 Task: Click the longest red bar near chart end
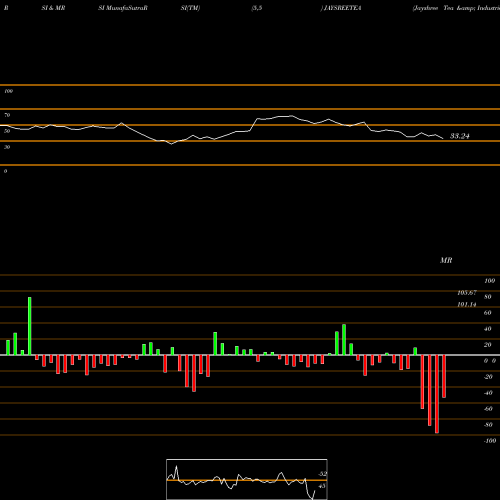[437, 394]
